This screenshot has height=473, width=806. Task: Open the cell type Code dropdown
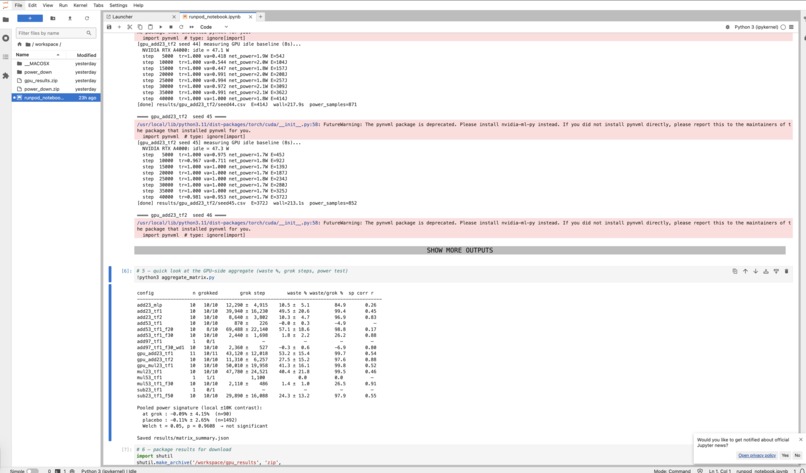tap(213, 27)
